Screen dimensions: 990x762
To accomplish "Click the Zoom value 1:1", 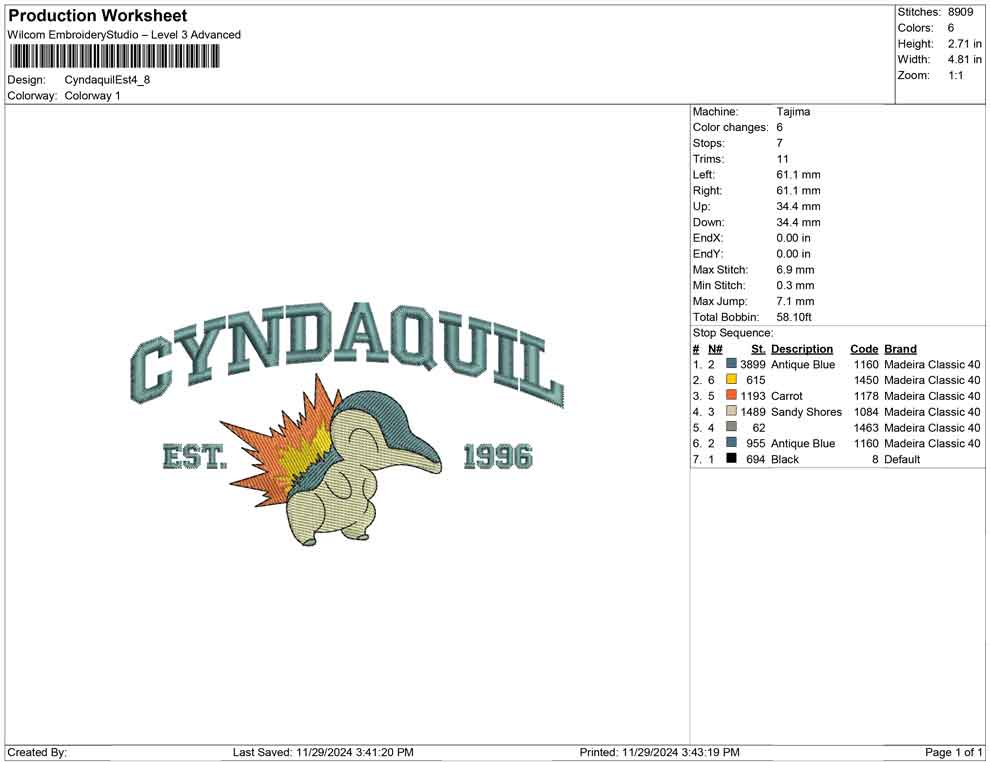I will (x=955, y=75).
